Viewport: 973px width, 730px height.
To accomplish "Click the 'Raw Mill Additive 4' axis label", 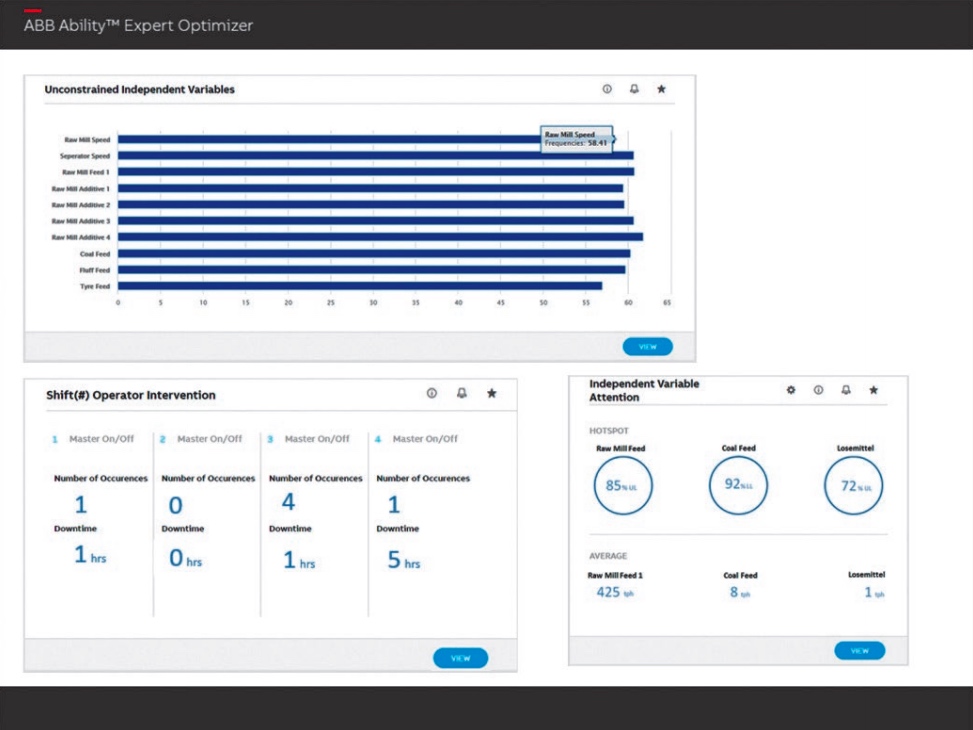I will coord(81,237).
